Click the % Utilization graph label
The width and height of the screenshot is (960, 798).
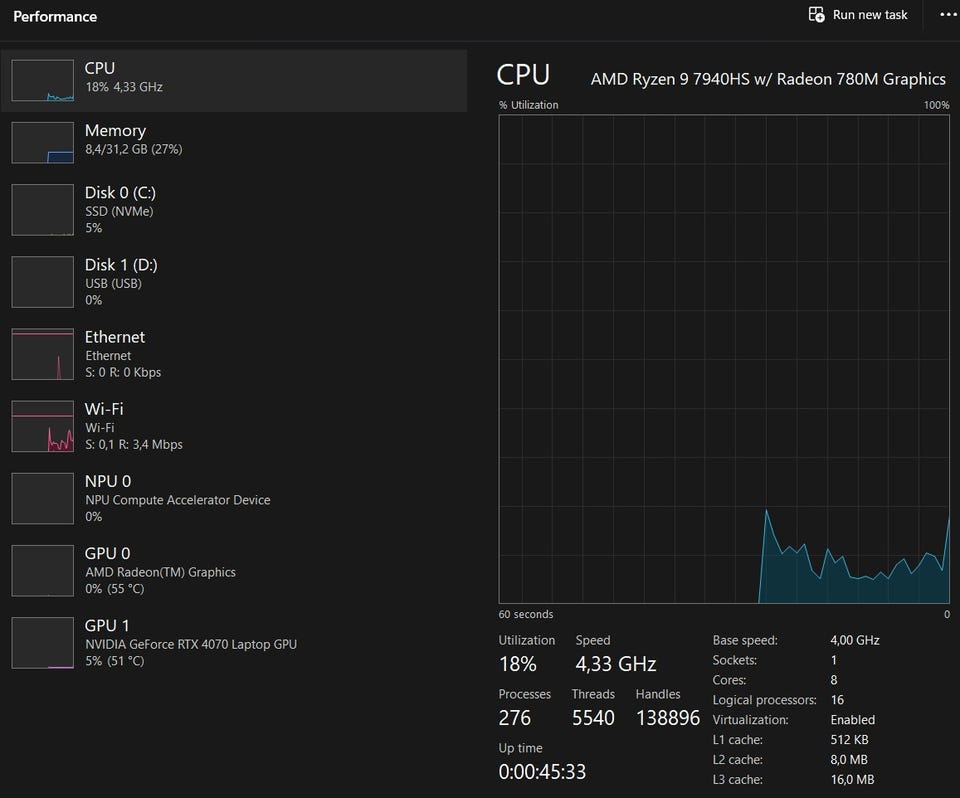click(528, 105)
